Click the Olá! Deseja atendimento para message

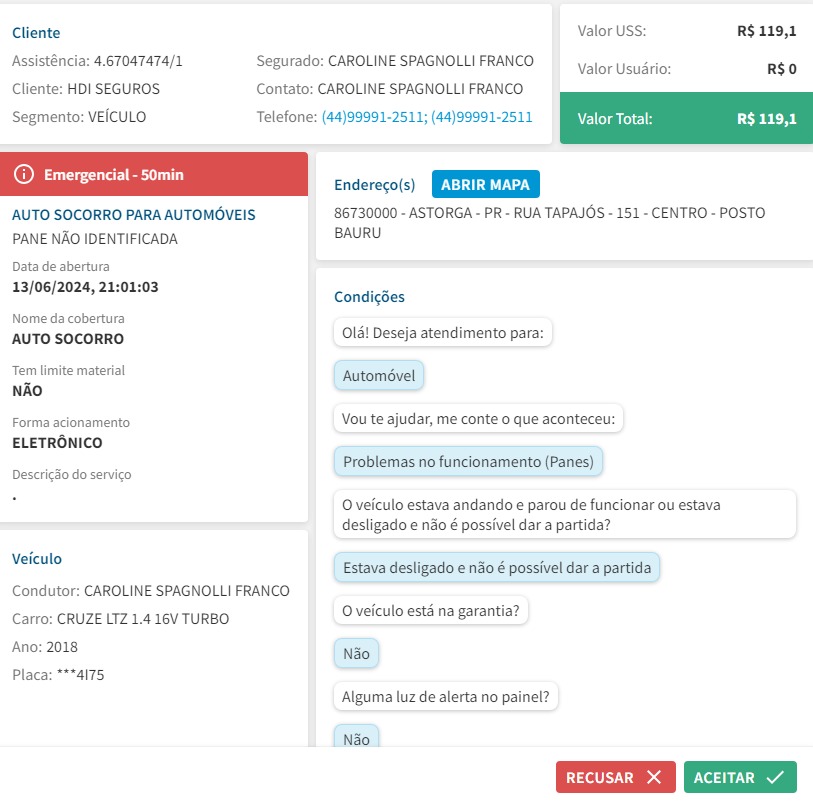443,333
